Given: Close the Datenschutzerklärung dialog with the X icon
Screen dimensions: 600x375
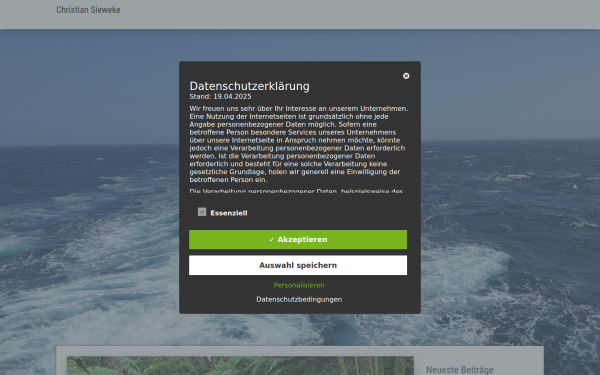Looking at the screenshot, I should (x=406, y=76).
